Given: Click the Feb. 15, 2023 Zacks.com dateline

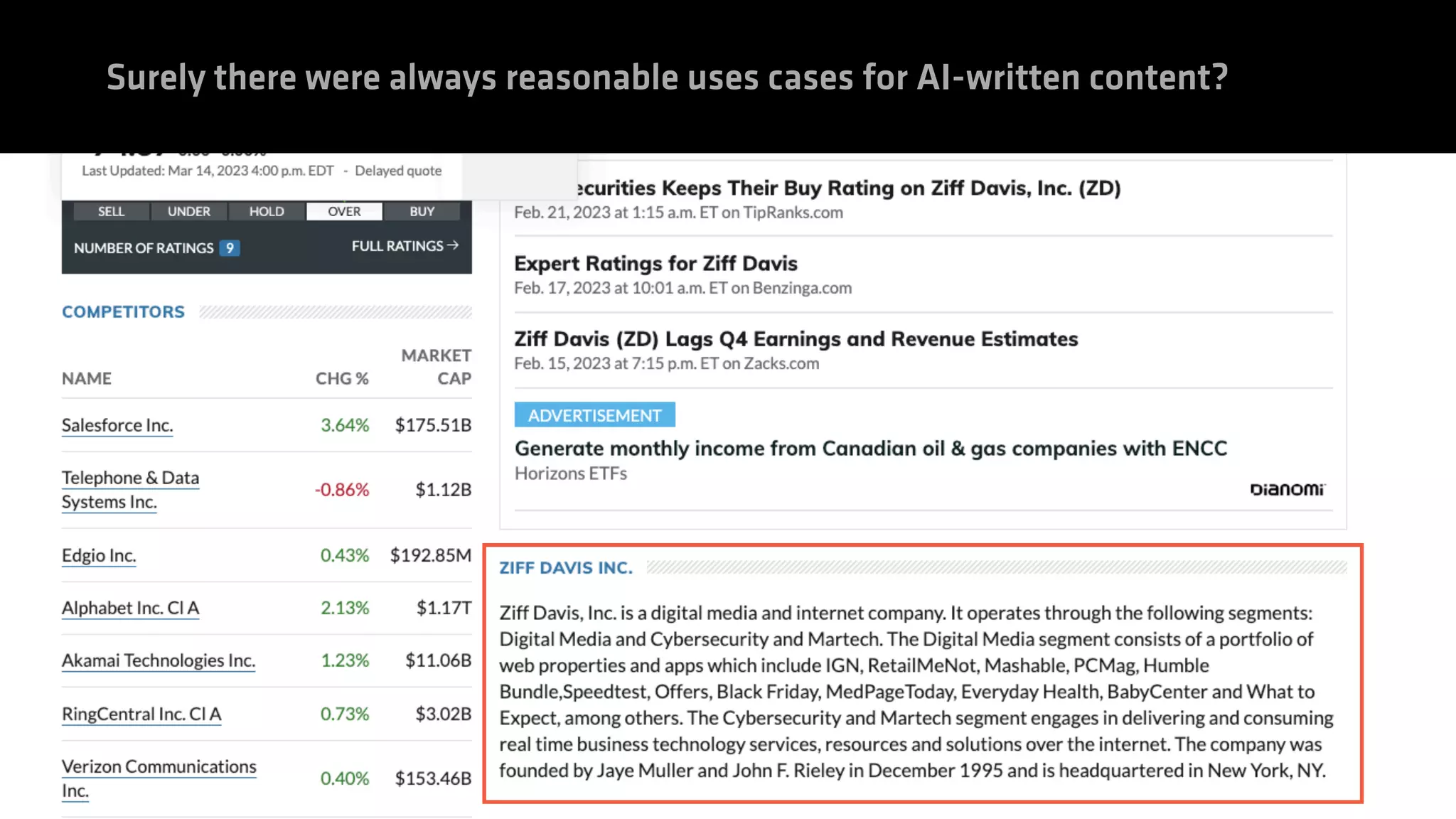Looking at the screenshot, I should (x=667, y=363).
